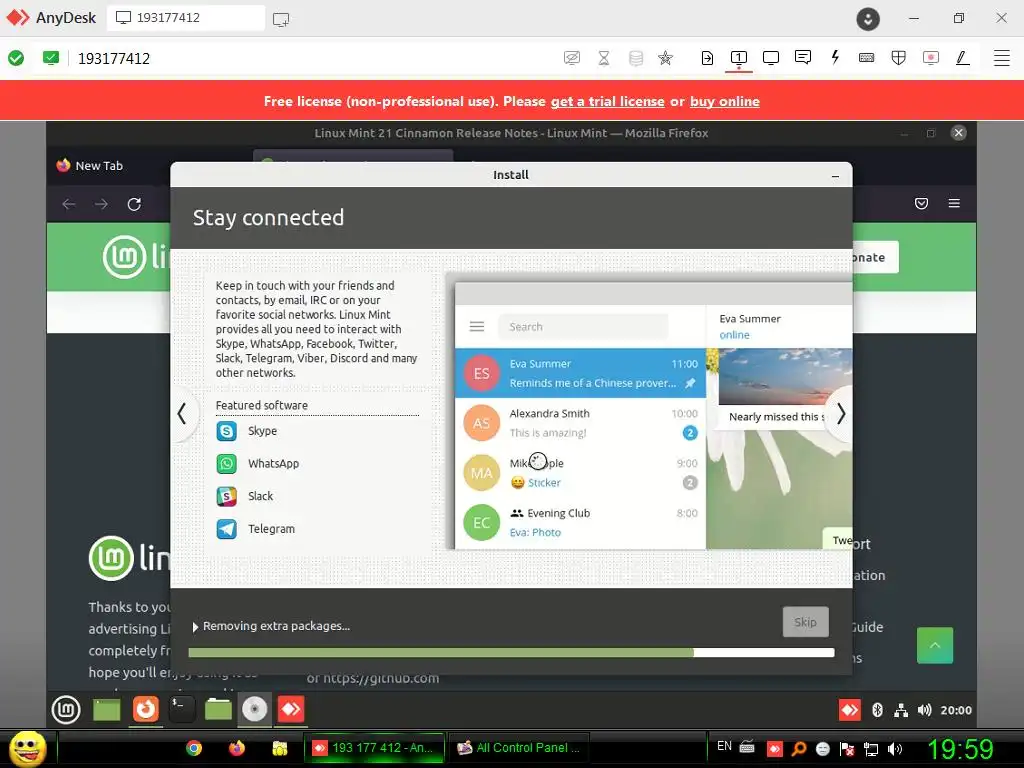The width and height of the screenshot is (1024, 768).
Task: Click the AnyDesk task button in Mint panel
Action: [x=291, y=709]
